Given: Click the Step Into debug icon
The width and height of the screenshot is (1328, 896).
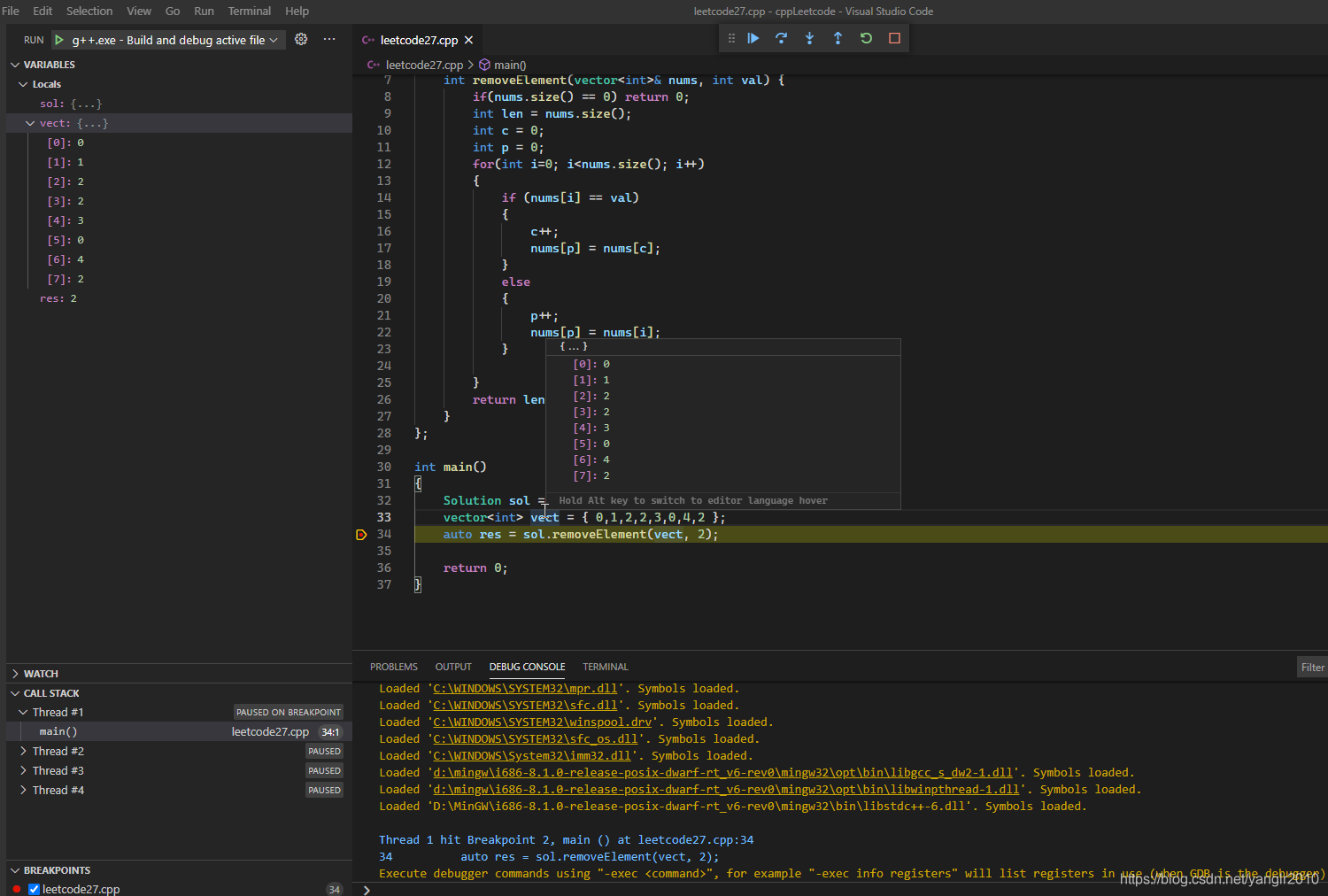Looking at the screenshot, I should (x=809, y=38).
